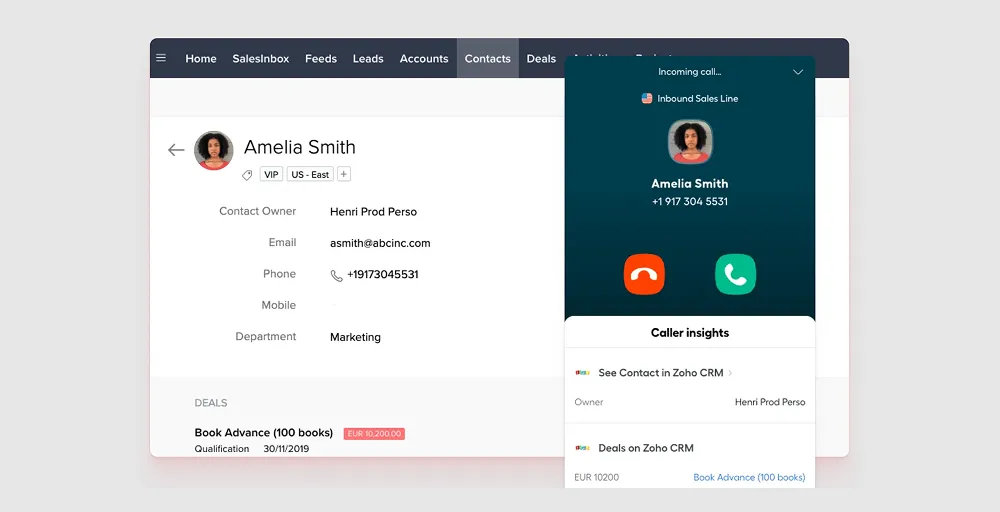Click the EUR 10,200.00 red badge
The height and width of the screenshot is (512, 1000).
pyautogui.click(x=374, y=434)
